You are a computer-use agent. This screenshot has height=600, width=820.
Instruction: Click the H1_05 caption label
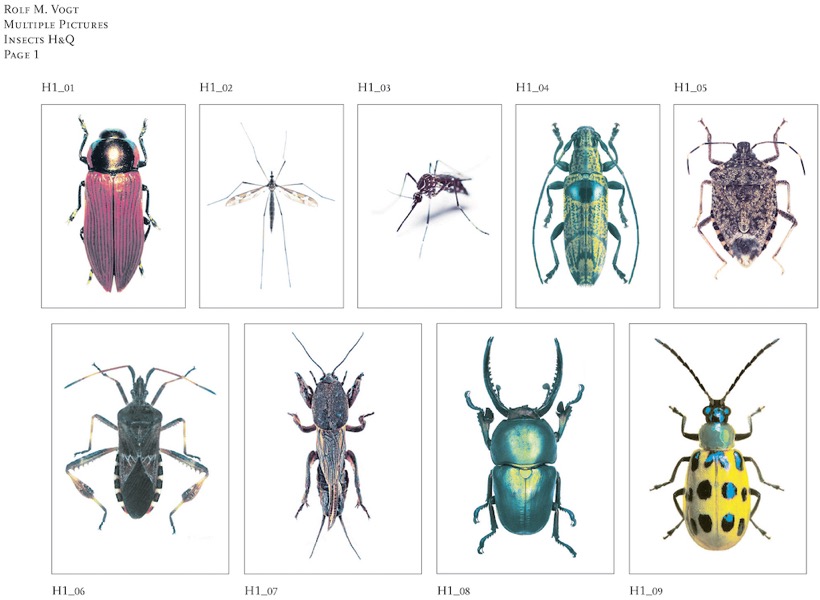[691, 88]
